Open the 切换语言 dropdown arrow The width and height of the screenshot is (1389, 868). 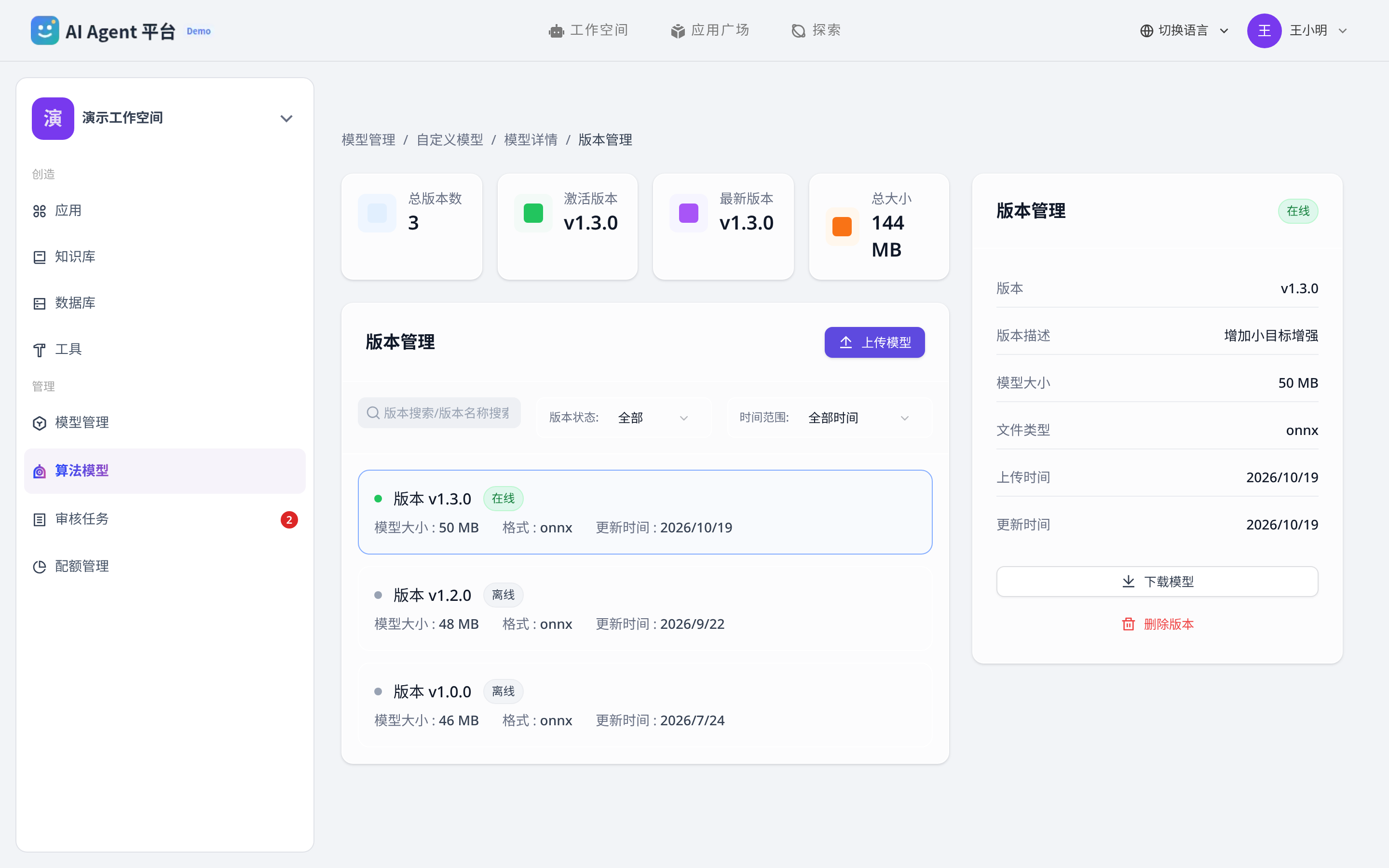[1224, 31]
